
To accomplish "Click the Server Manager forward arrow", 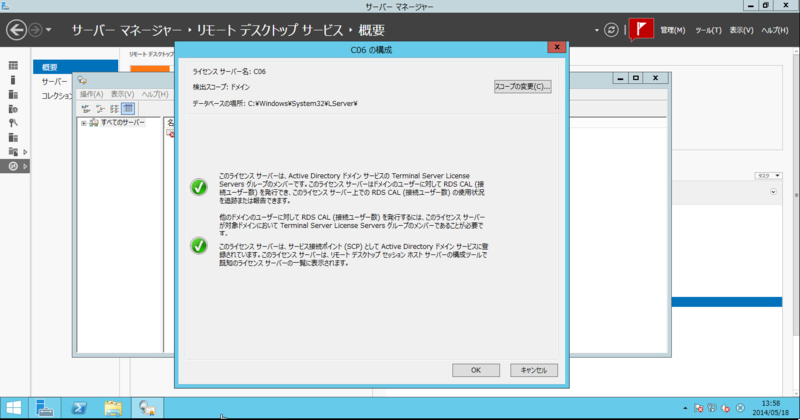I will (35, 30).
